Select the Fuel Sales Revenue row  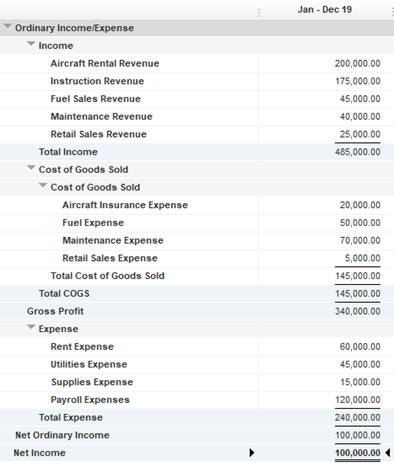[197, 99]
